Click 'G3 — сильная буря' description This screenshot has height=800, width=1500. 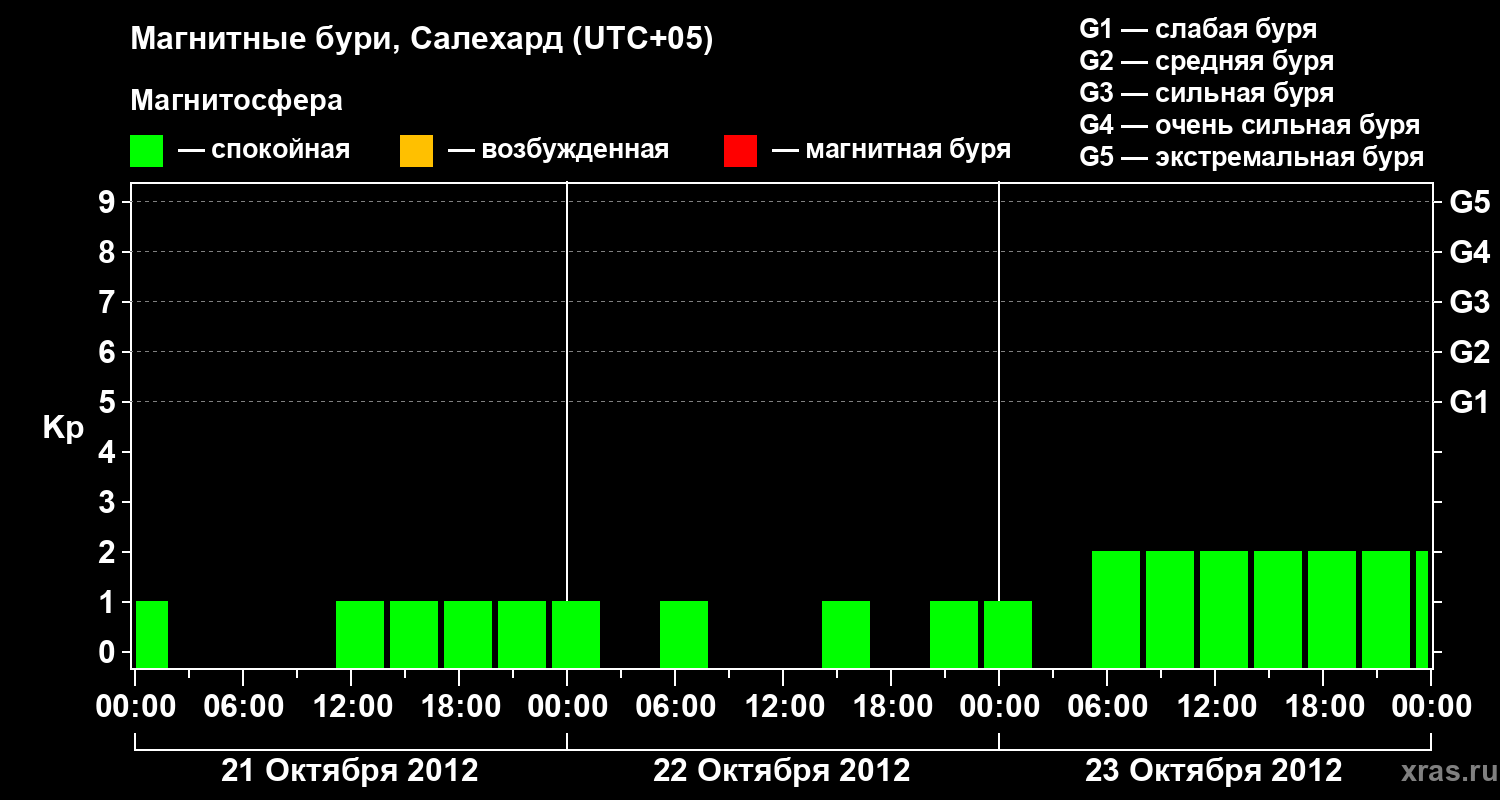(1206, 93)
